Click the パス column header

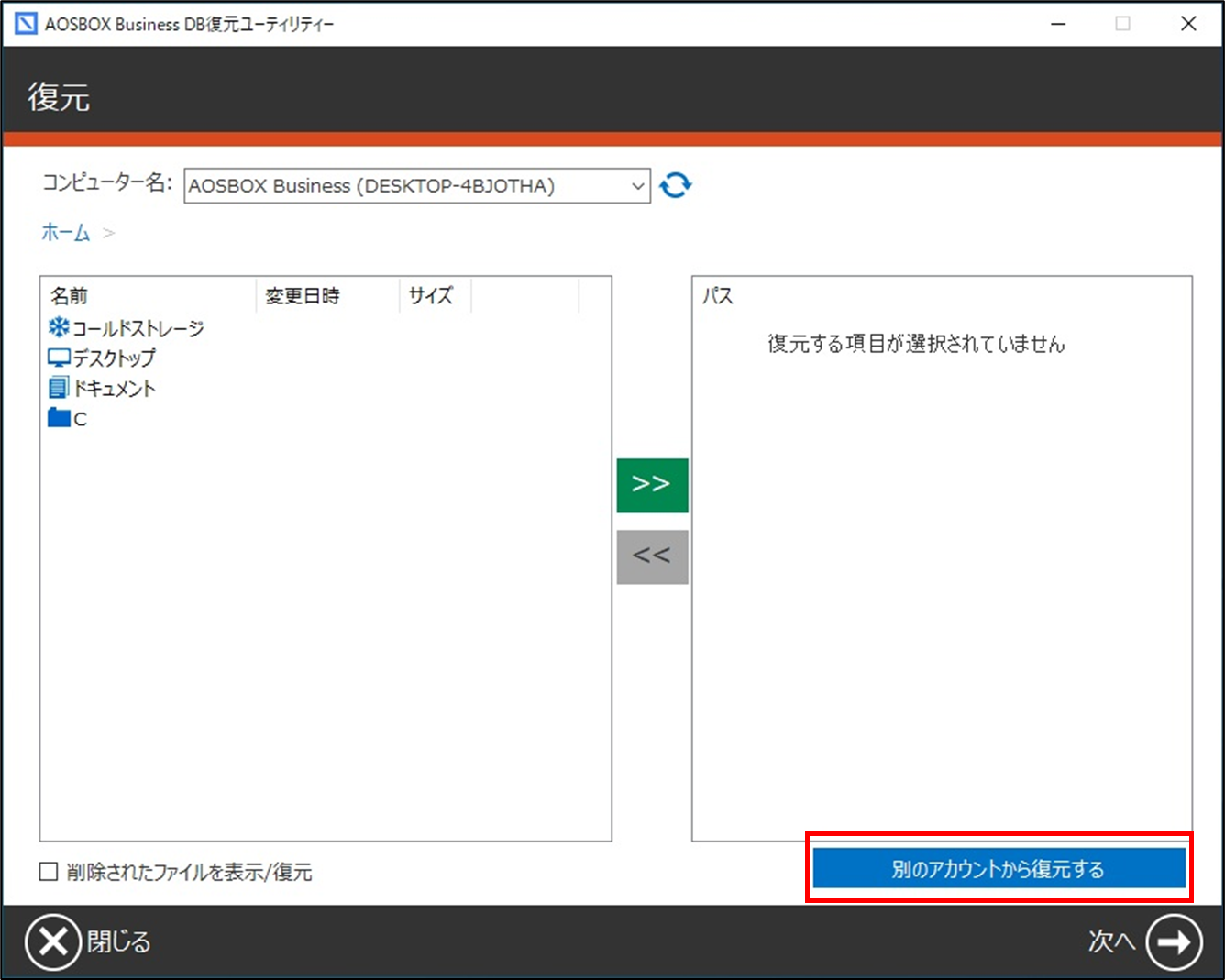(x=718, y=296)
